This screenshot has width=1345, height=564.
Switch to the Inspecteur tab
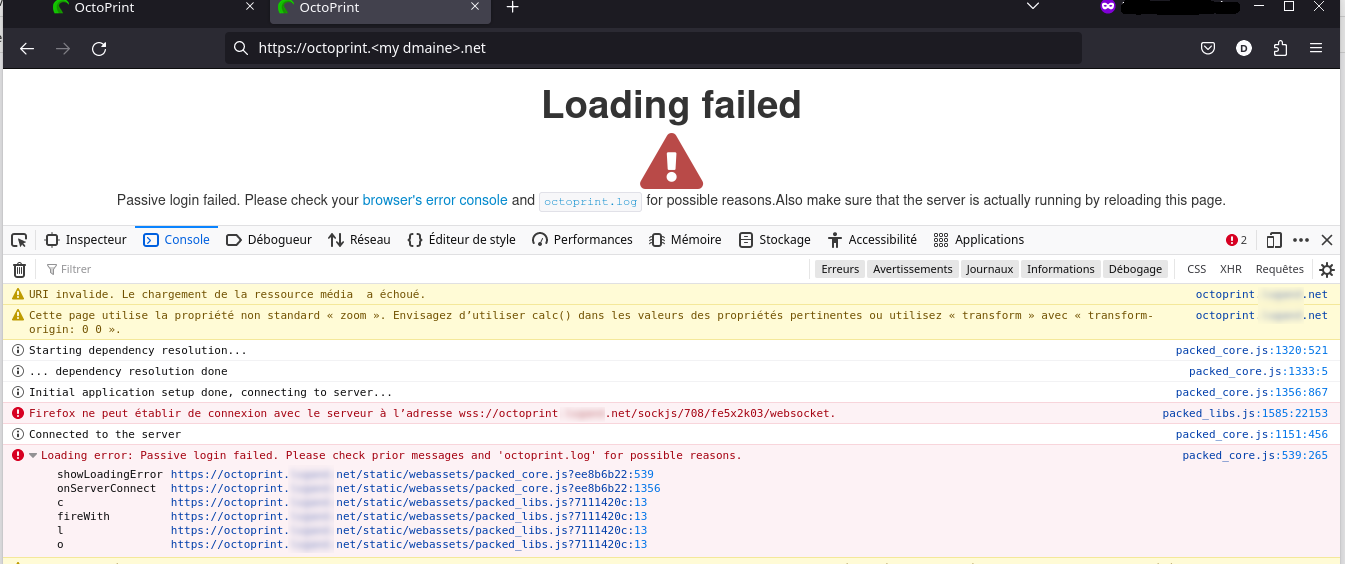click(x=86, y=240)
